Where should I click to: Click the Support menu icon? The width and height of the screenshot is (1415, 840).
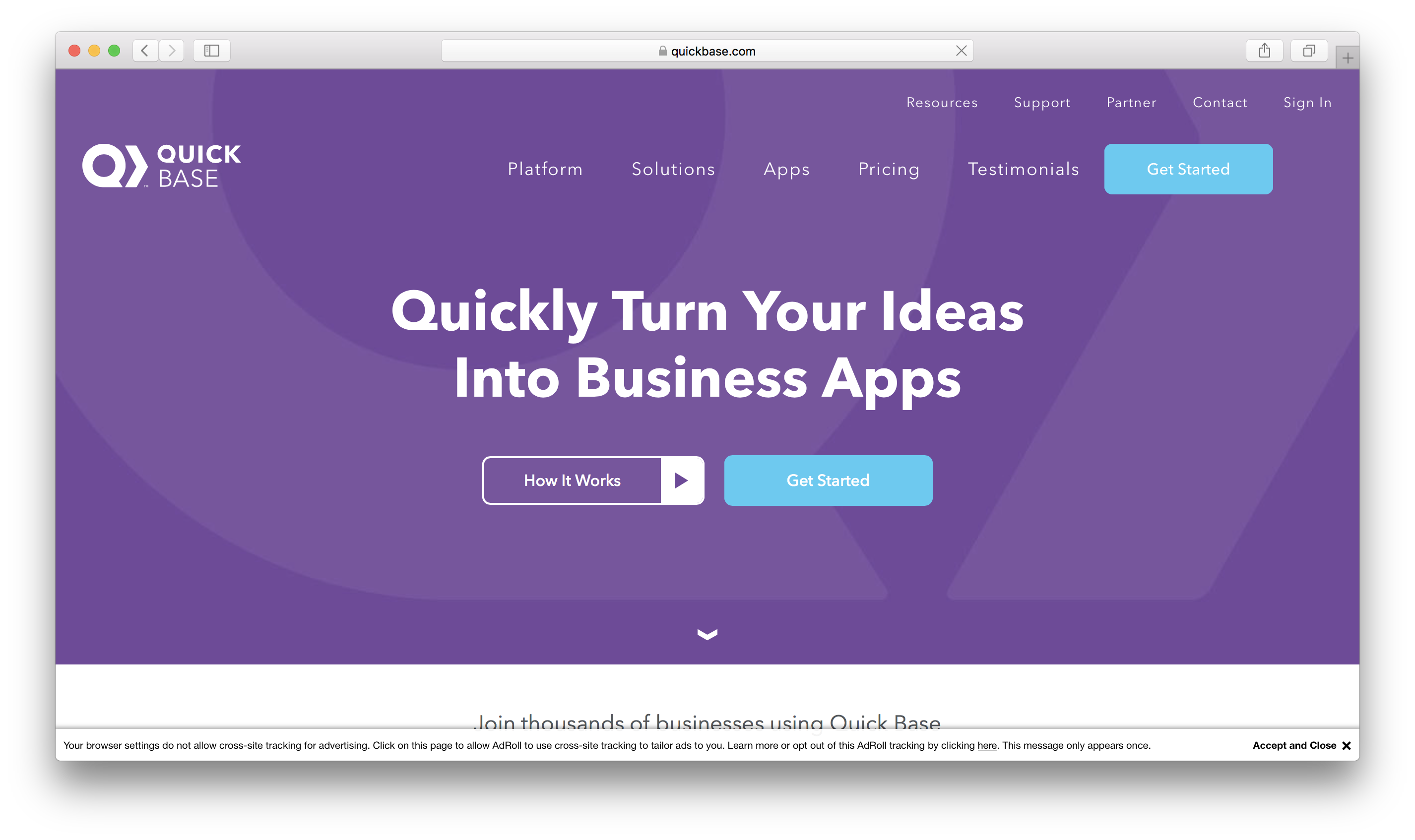point(1042,102)
